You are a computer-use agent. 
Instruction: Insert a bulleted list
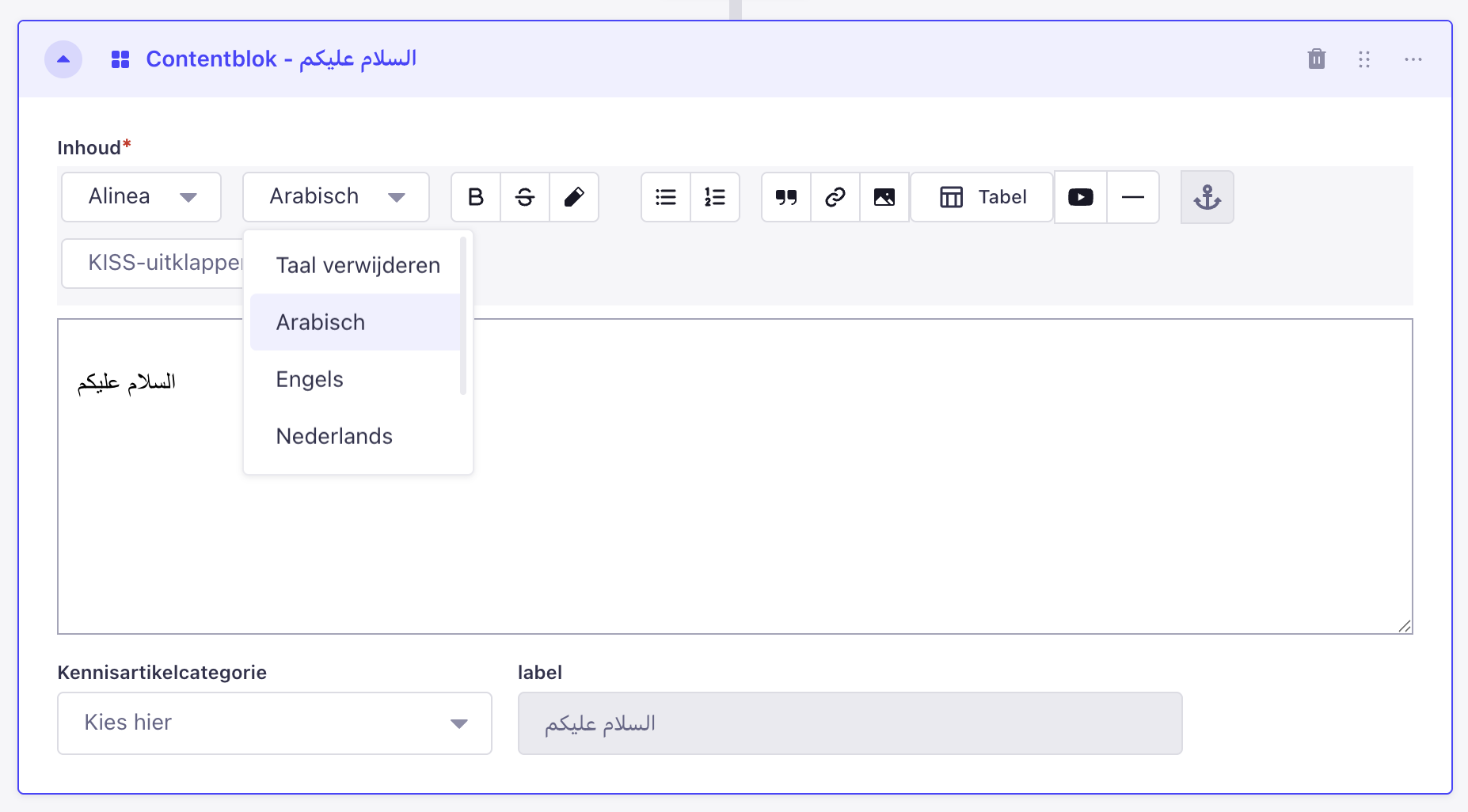coord(666,197)
